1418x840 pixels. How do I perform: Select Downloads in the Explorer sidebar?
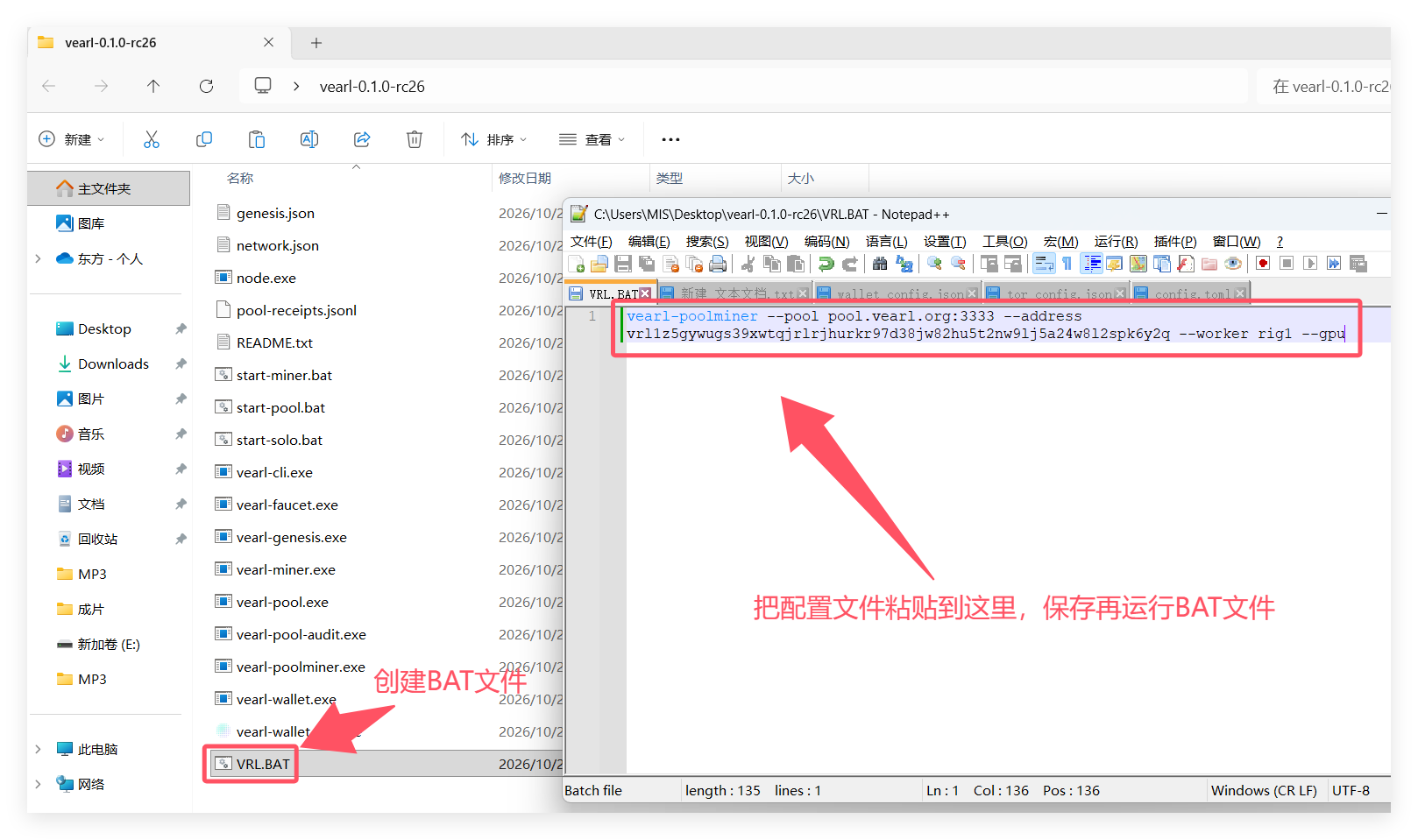[x=113, y=364]
